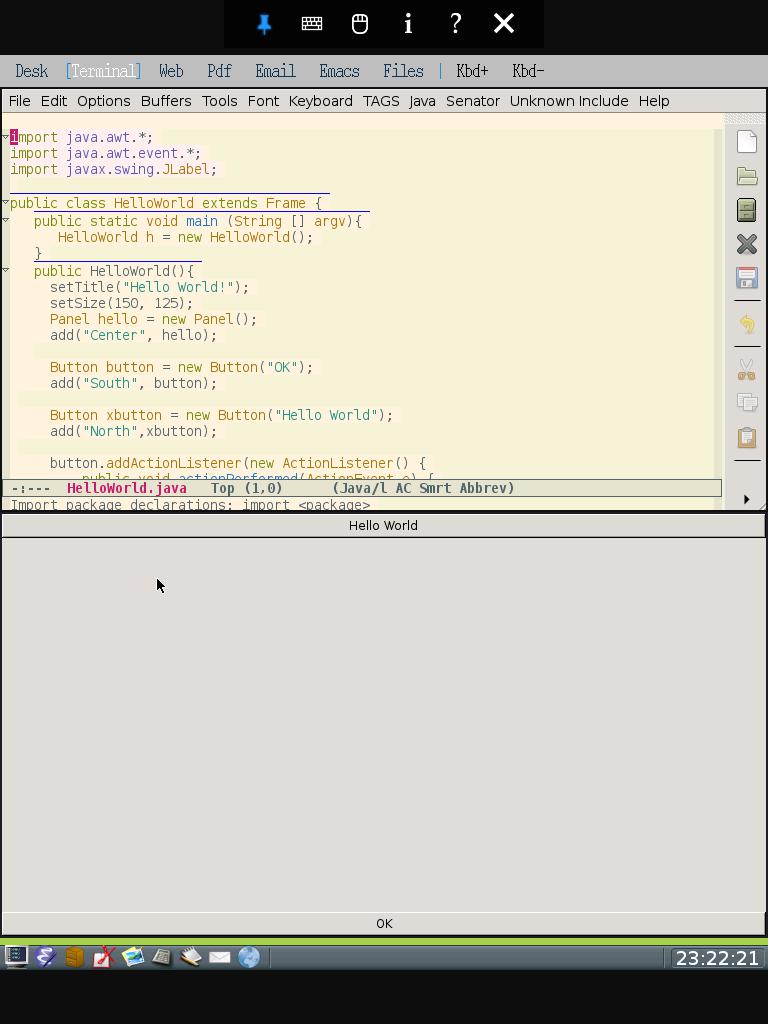Click the save buffer floppy disk icon
Screen dimensions: 768x1024
(747, 278)
